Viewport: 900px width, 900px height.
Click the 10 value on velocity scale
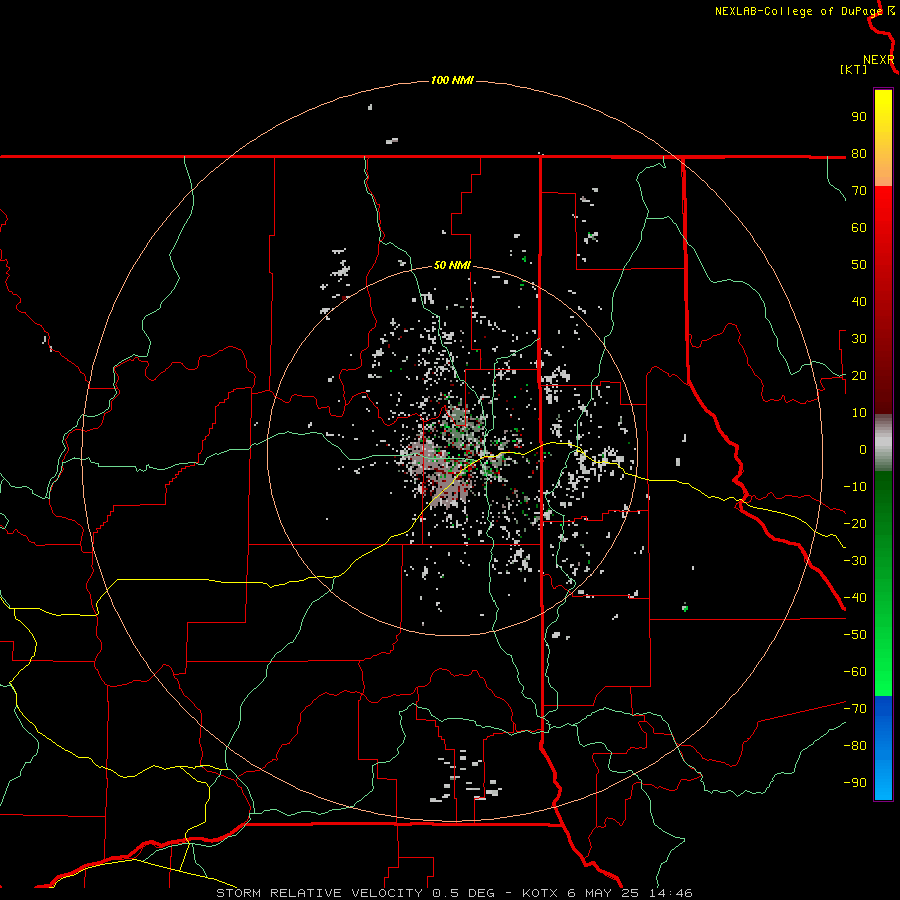[x=859, y=413]
